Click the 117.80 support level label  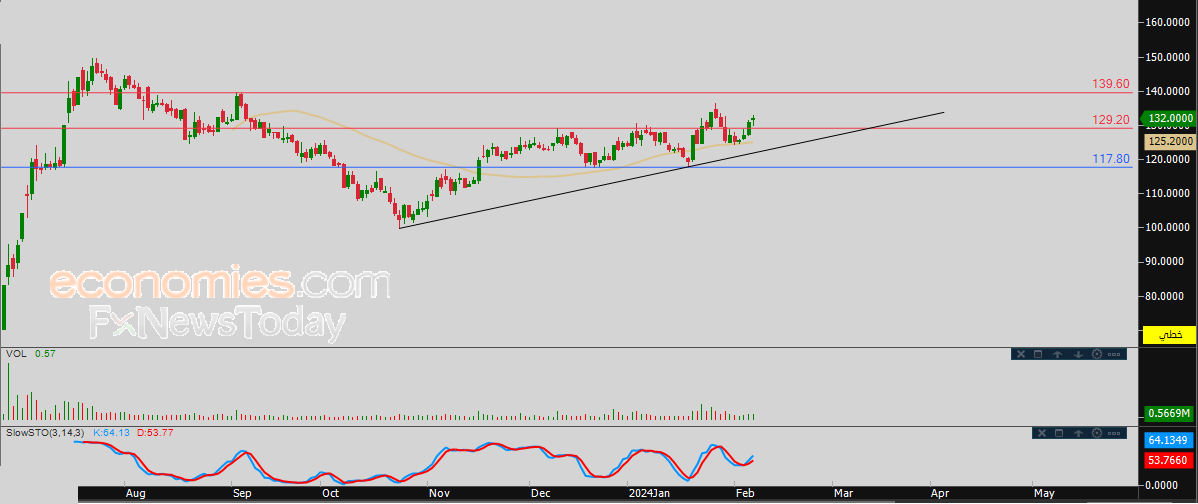point(1112,159)
